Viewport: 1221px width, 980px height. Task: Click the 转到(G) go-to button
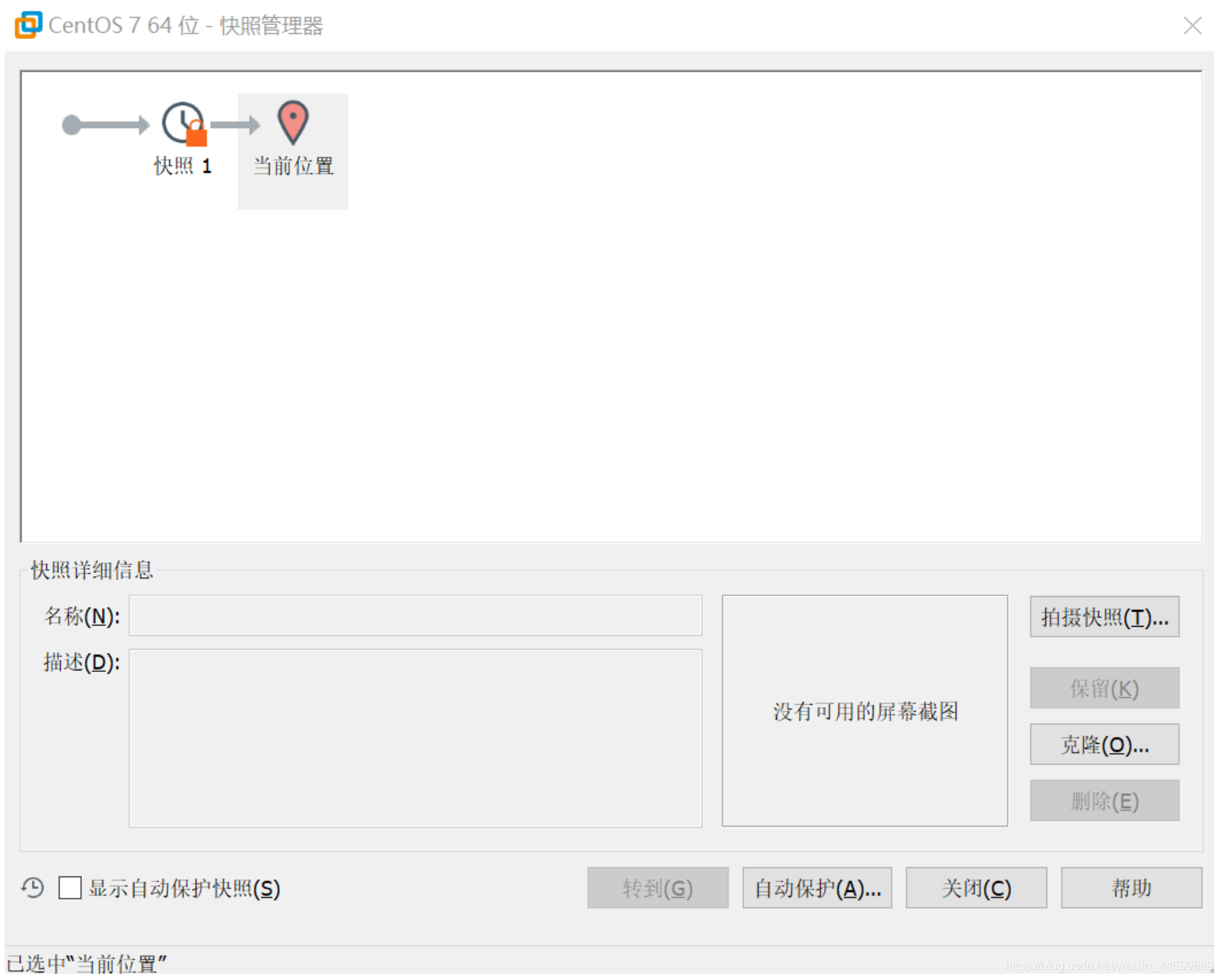(x=658, y=888)
